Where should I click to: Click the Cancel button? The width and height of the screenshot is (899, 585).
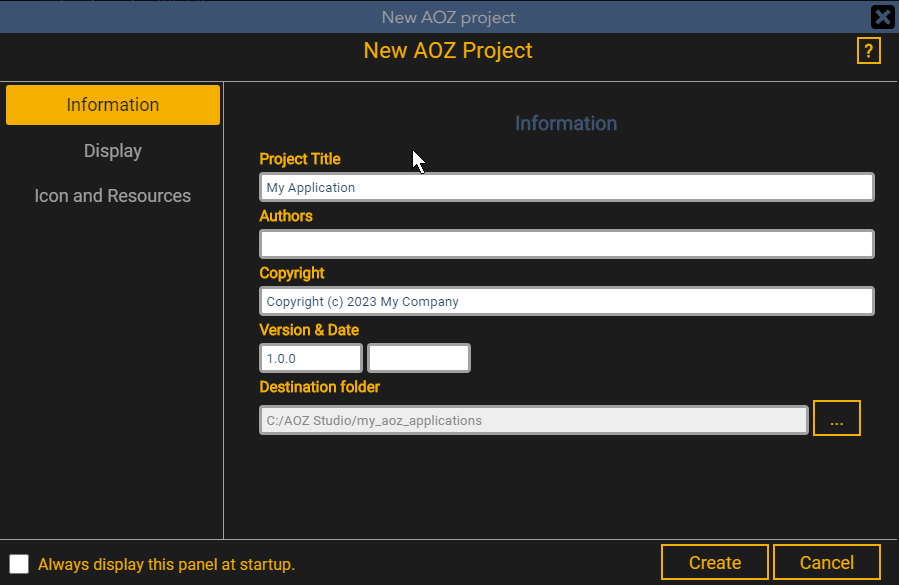point(826,563)
